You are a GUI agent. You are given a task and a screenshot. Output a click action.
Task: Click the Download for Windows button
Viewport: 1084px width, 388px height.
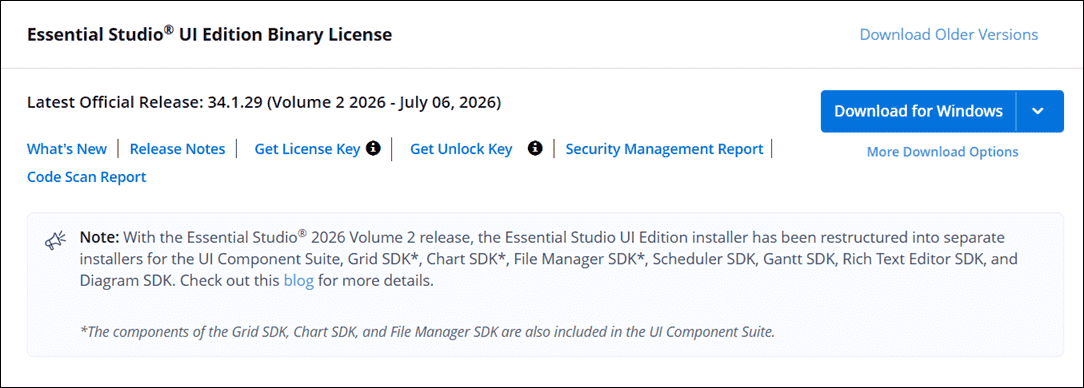click(918, 111)
